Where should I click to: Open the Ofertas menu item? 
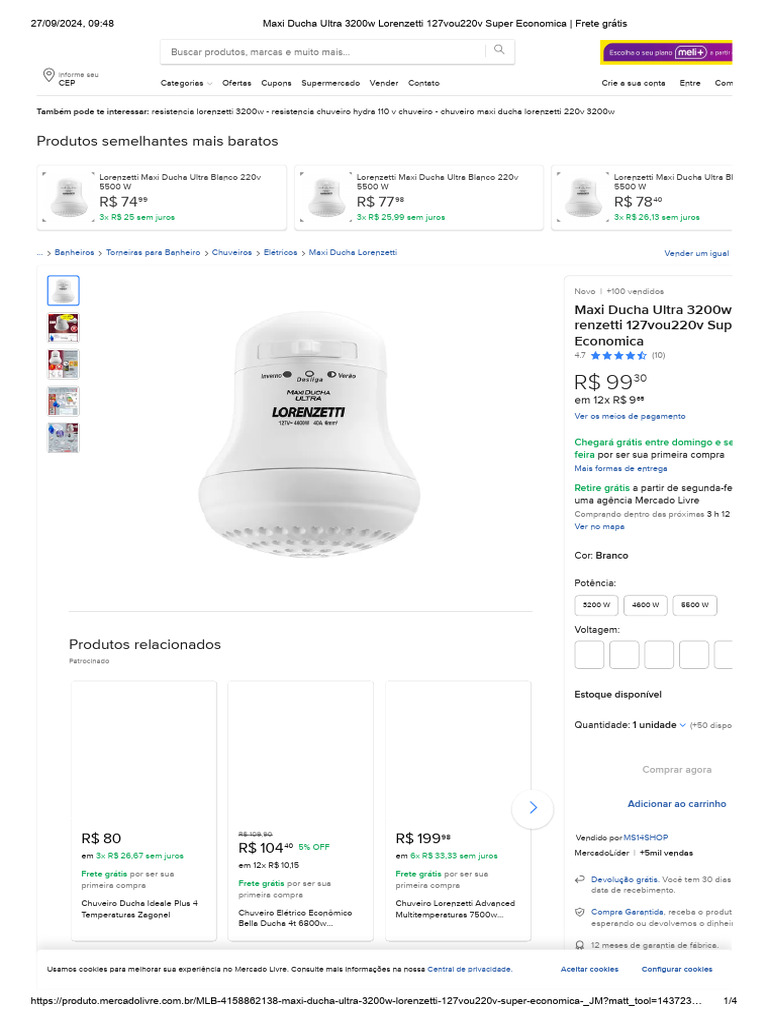click(237, 83)
